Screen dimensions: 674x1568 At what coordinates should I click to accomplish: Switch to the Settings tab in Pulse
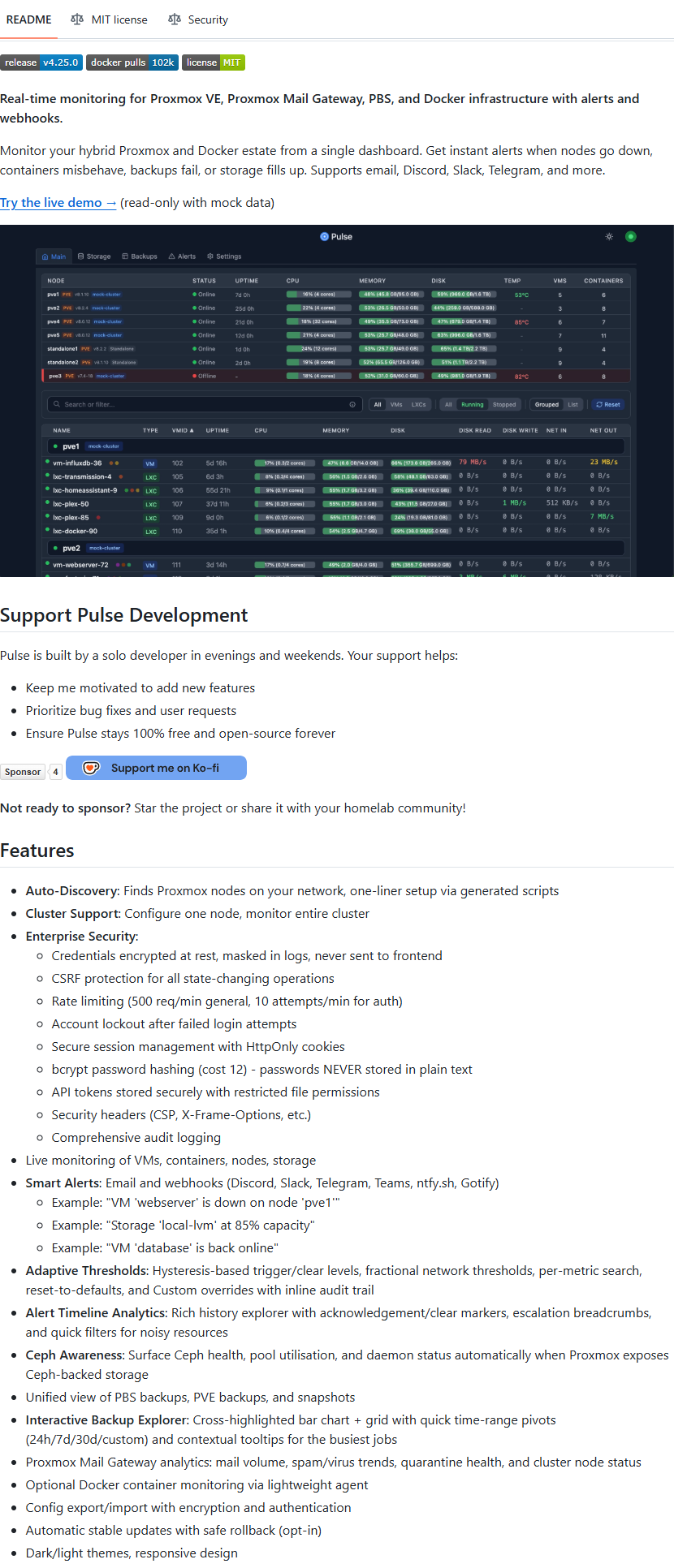pos(224,256)
